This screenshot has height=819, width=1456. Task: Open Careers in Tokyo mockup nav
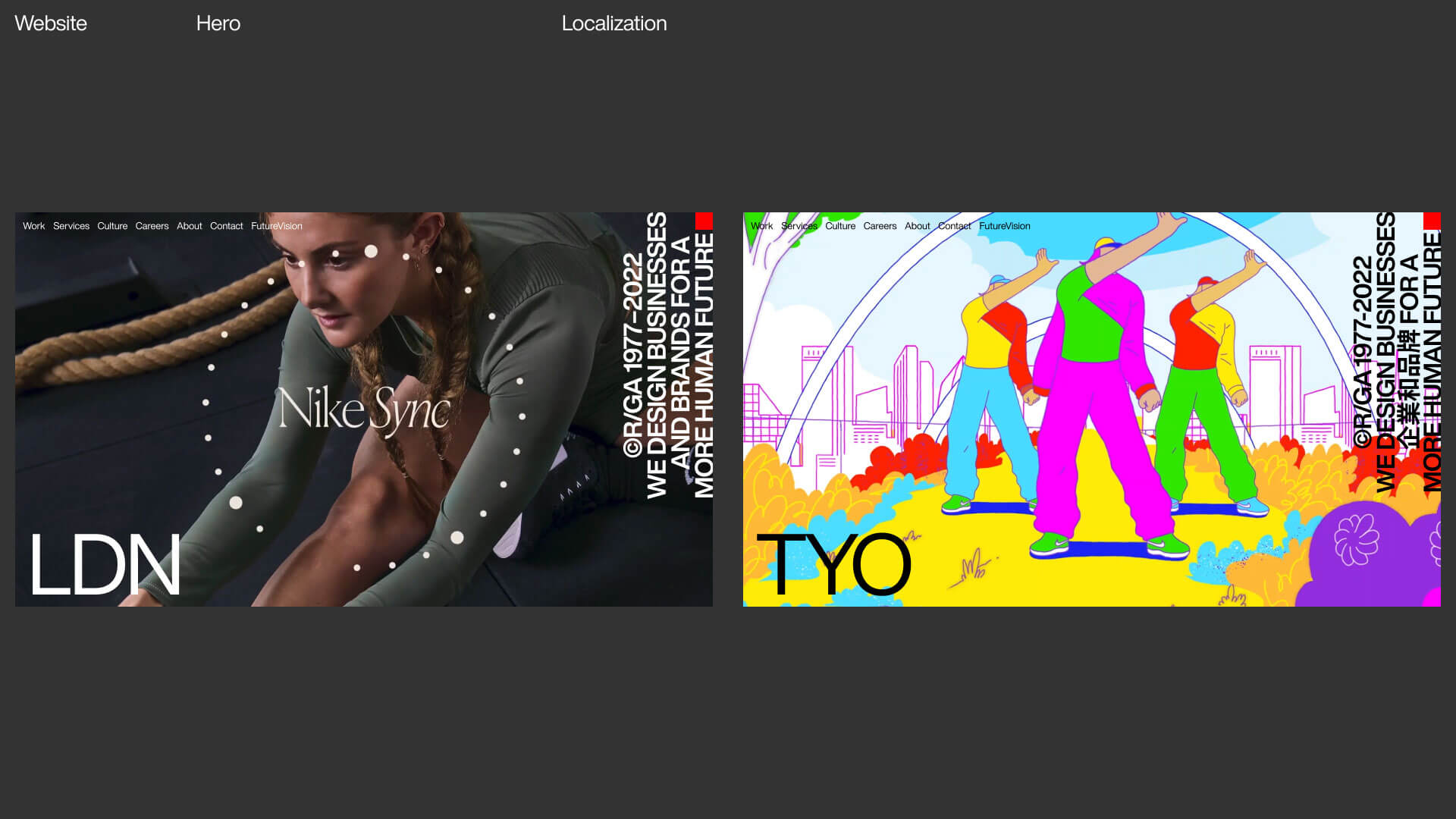coord(880,226)
